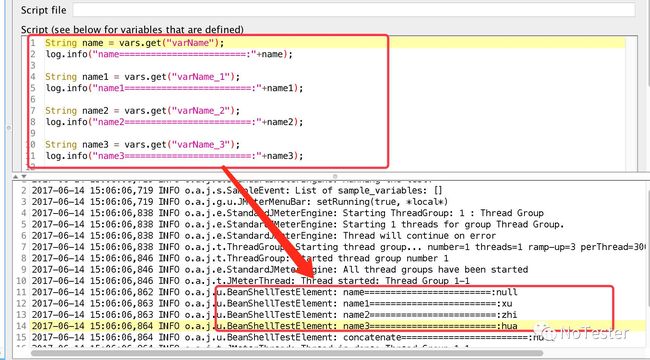The height and width of the screenshot is (360, 650).
Task: Click script line 'String name1 = vars.get("varName_1");'
Action: (x=142, y=77)
